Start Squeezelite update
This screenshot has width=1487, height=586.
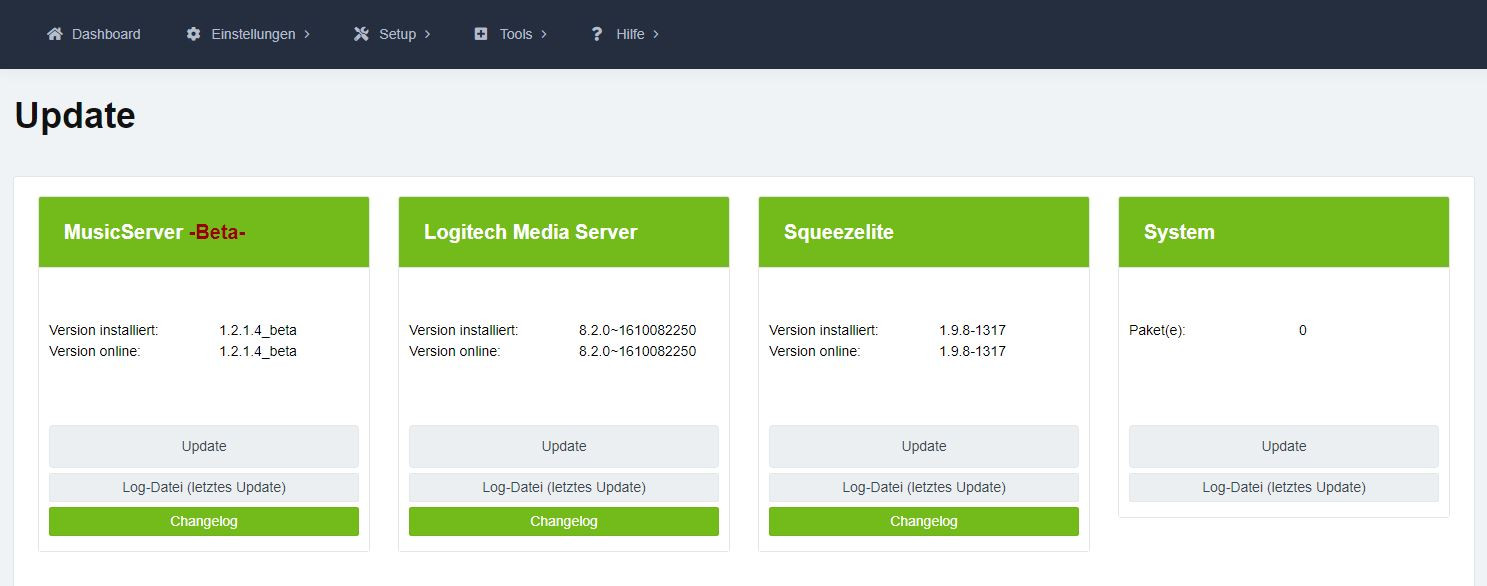point(923,446)
